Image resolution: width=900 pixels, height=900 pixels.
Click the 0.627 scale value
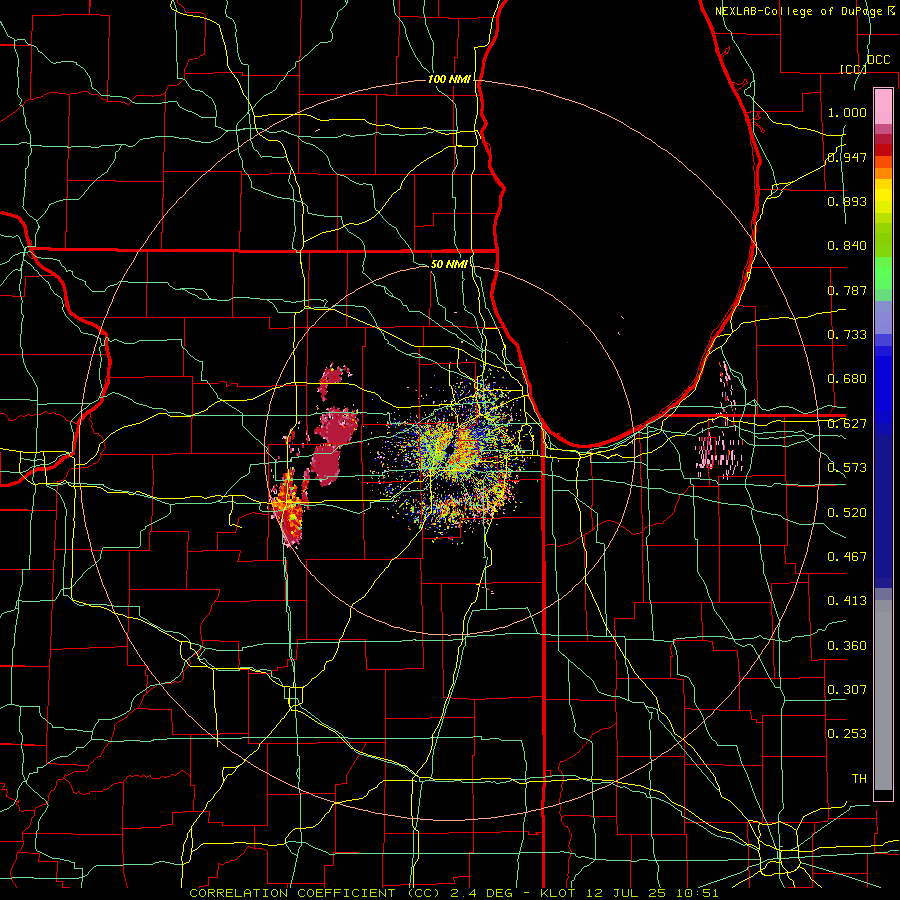pos(847,424)
